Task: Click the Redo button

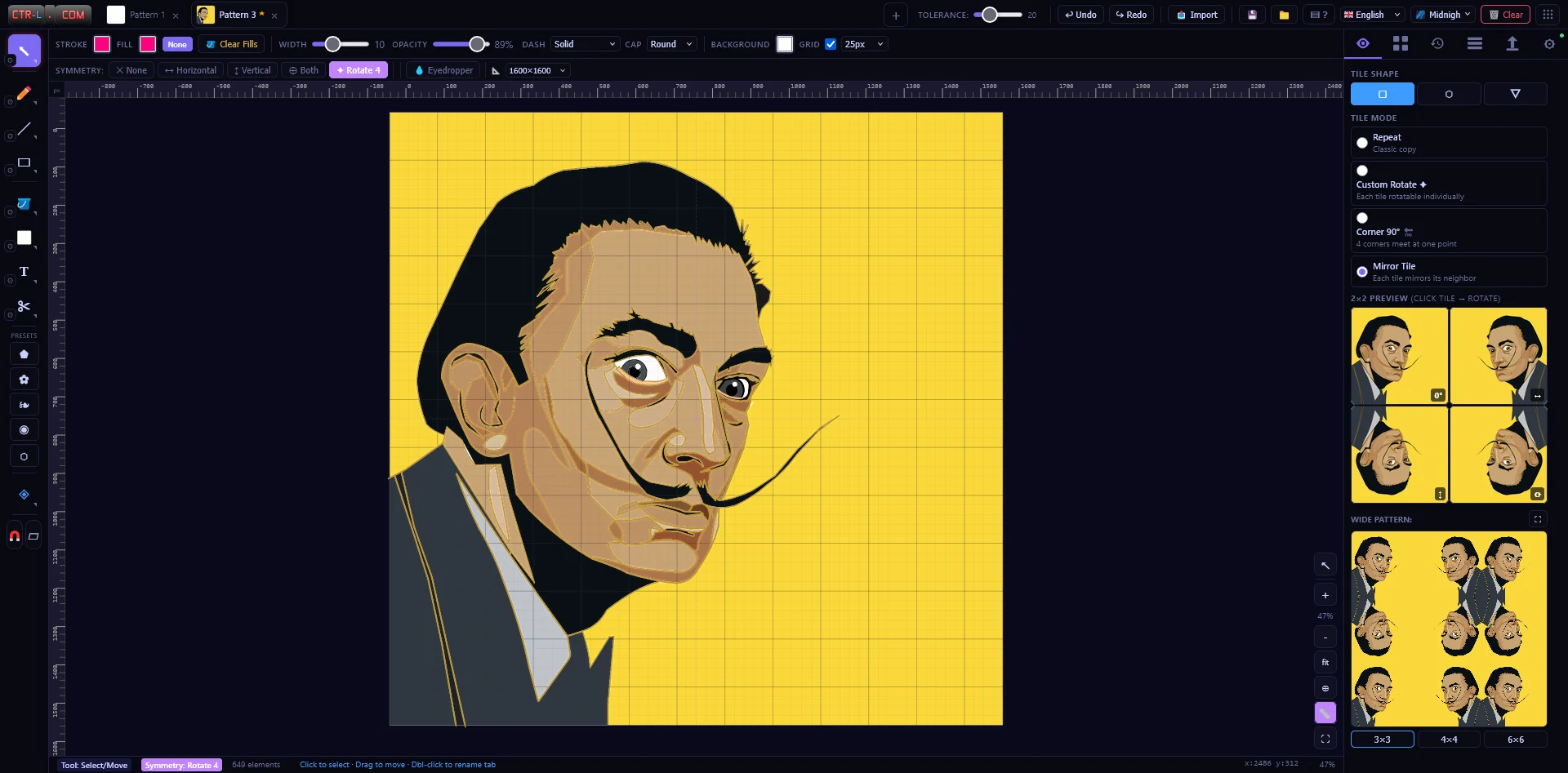Action: click(x=1131, y=15)
